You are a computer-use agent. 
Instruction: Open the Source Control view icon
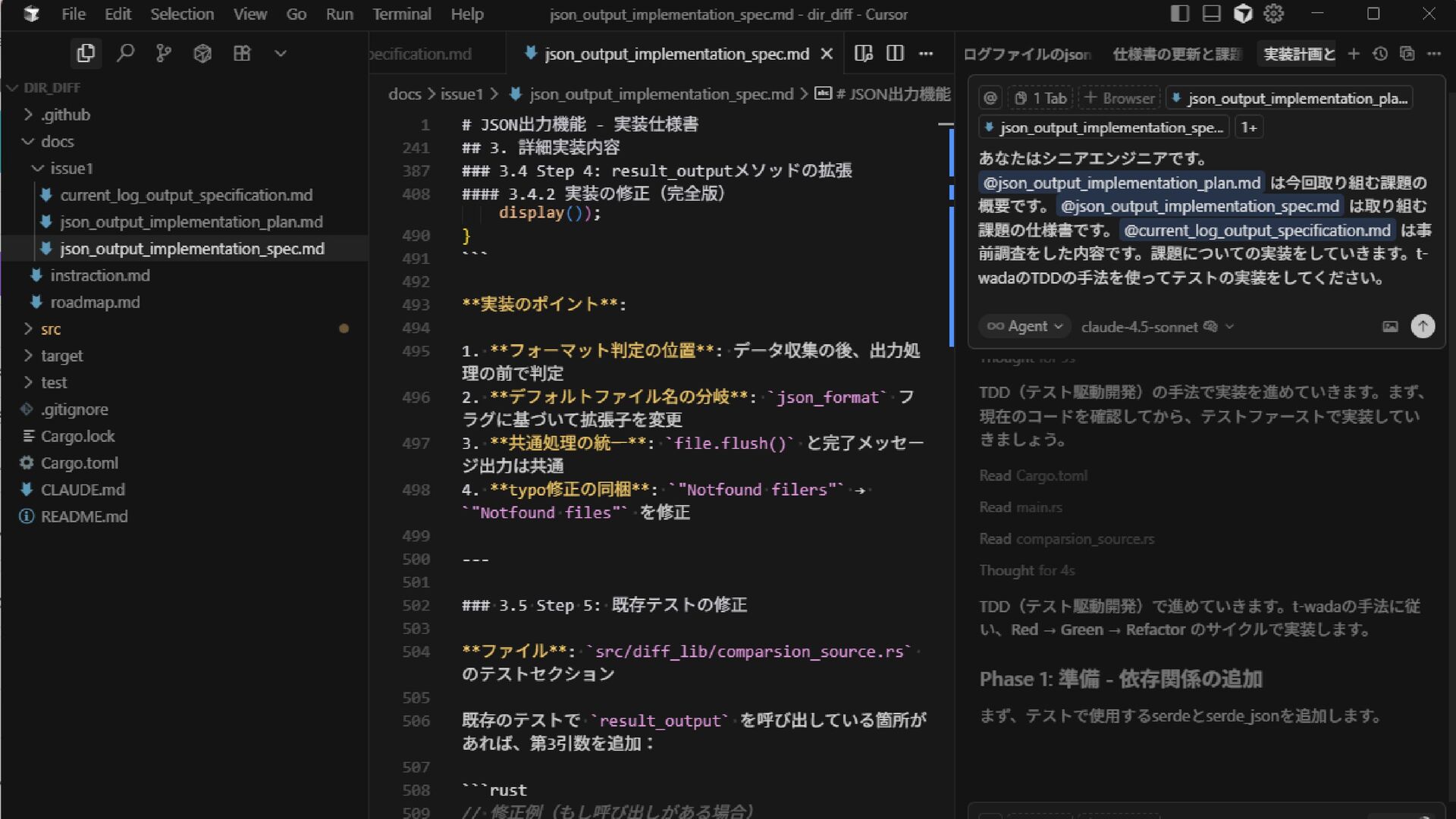click(164, 53)
